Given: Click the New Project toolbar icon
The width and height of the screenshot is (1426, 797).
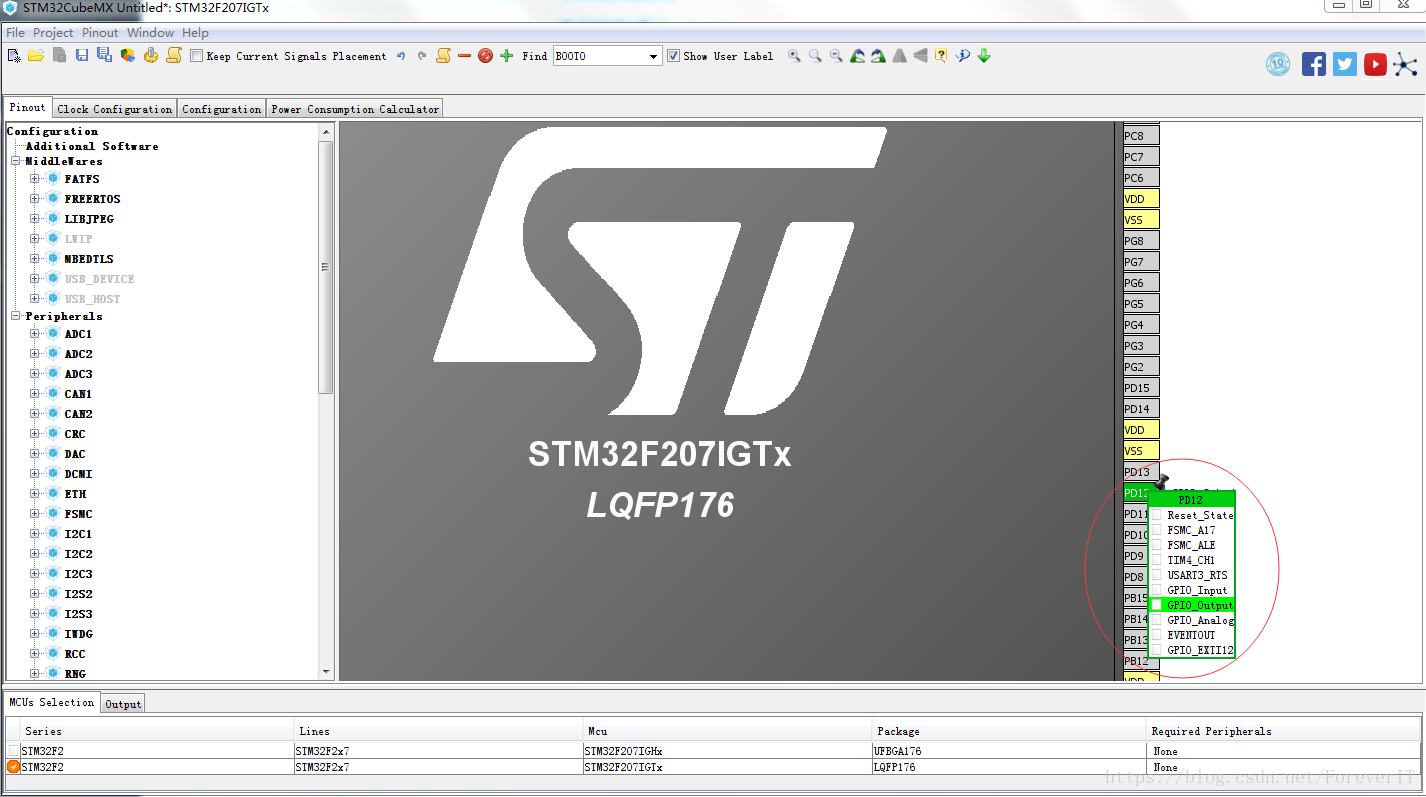Looking at the screenshot, I should 14,56.
